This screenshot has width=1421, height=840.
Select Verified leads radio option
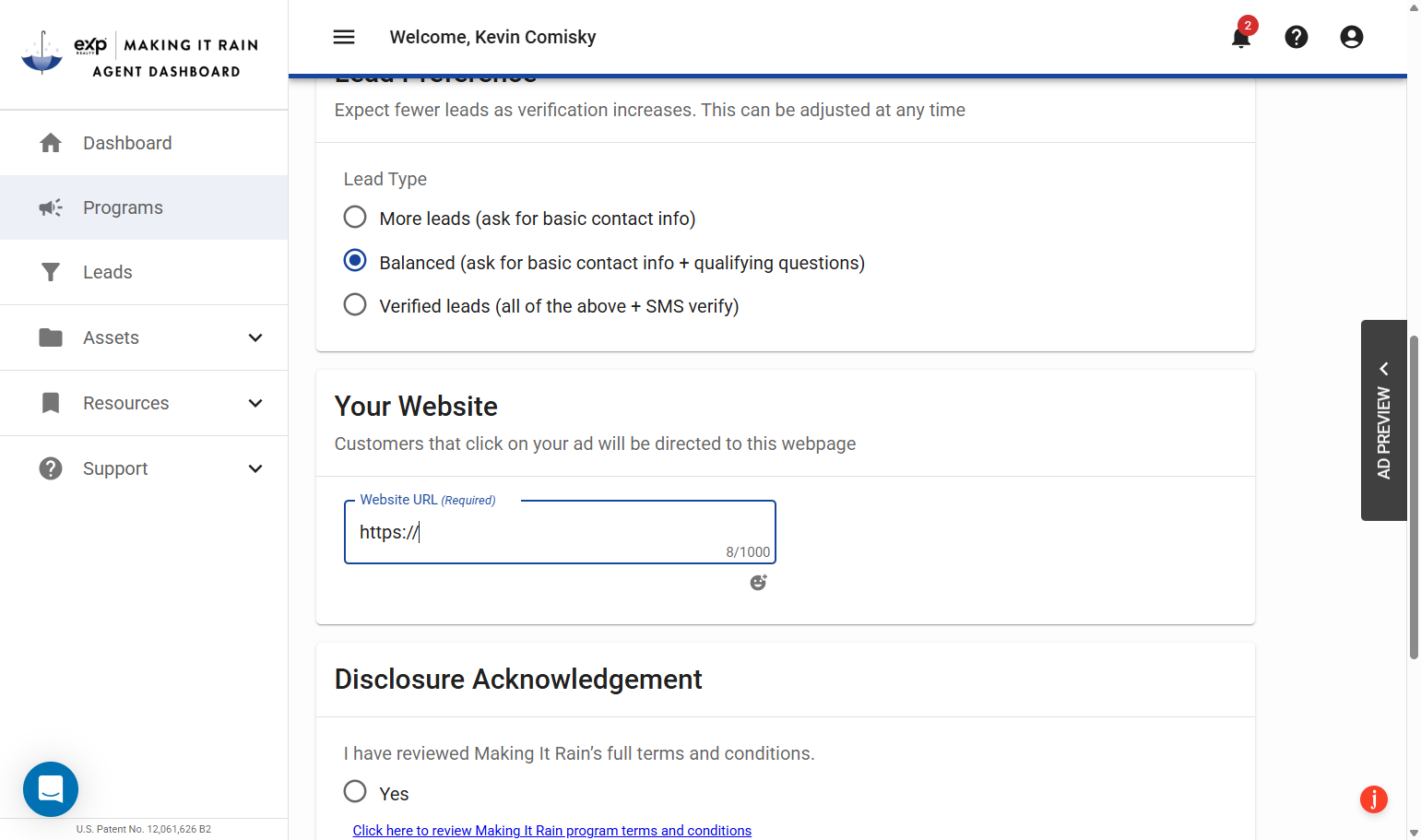click(355, 304)
